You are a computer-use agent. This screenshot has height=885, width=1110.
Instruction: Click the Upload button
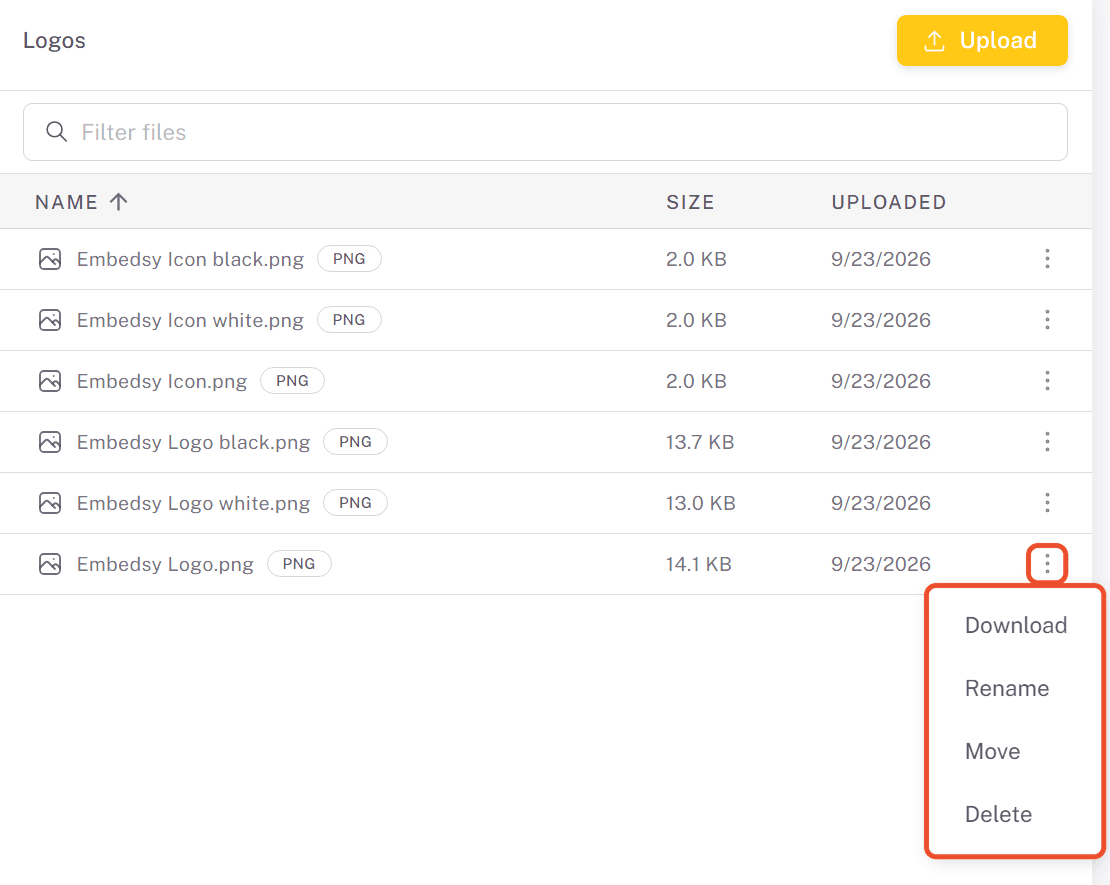[982, 40]
